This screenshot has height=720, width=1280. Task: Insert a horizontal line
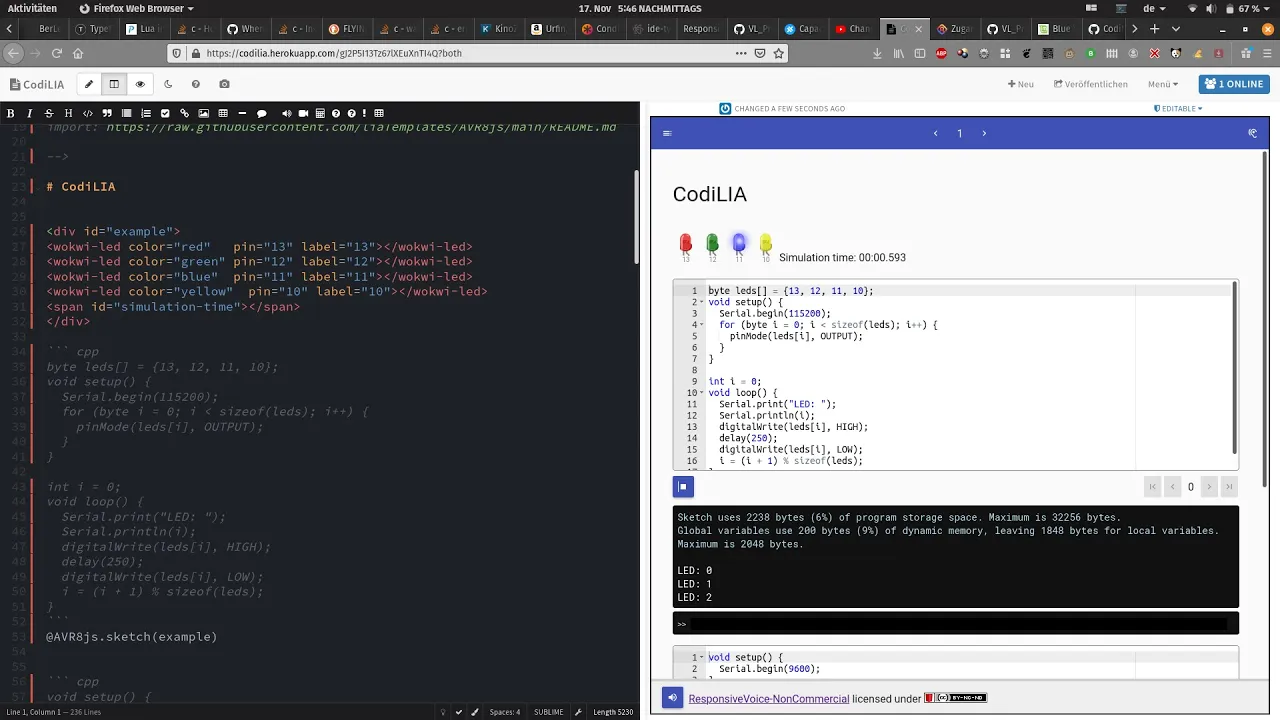pos(243,113)
